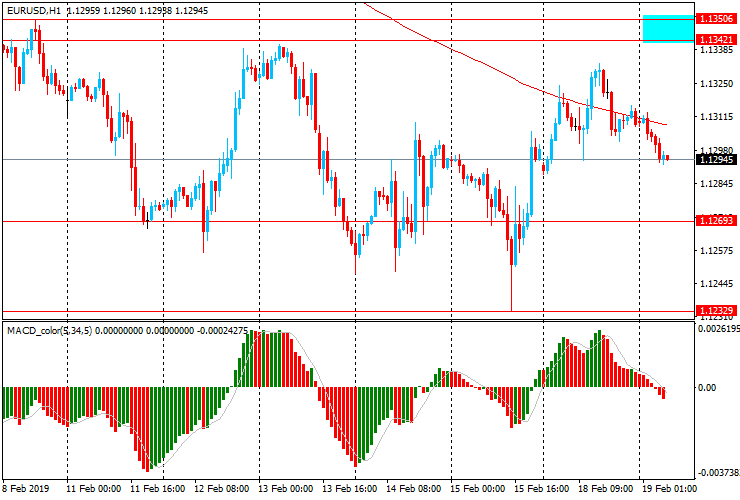740x500 pixels.
Task: Click the 1.13250 price scale value
Action: pos(716,84)
